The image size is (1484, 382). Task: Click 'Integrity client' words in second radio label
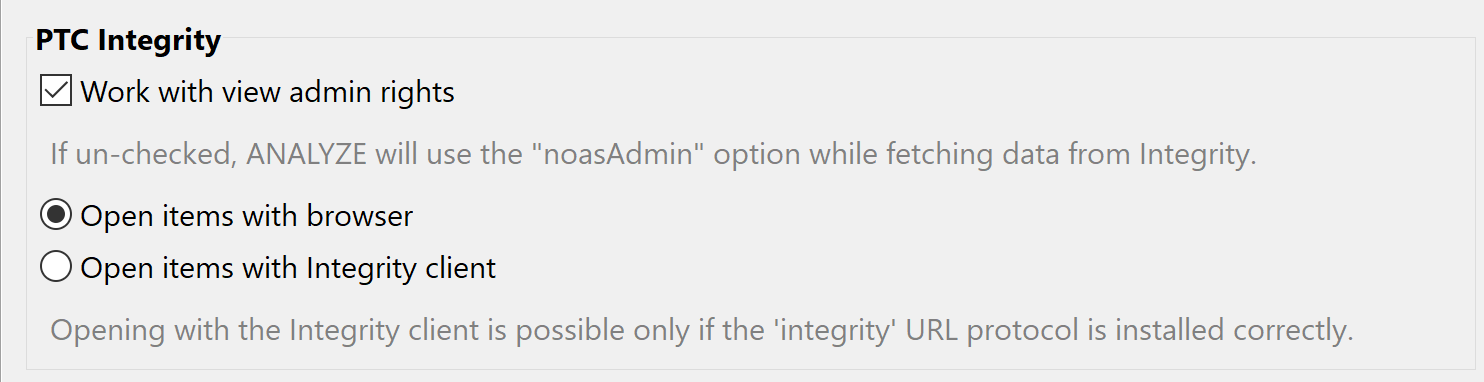click(x=401, y=269)
